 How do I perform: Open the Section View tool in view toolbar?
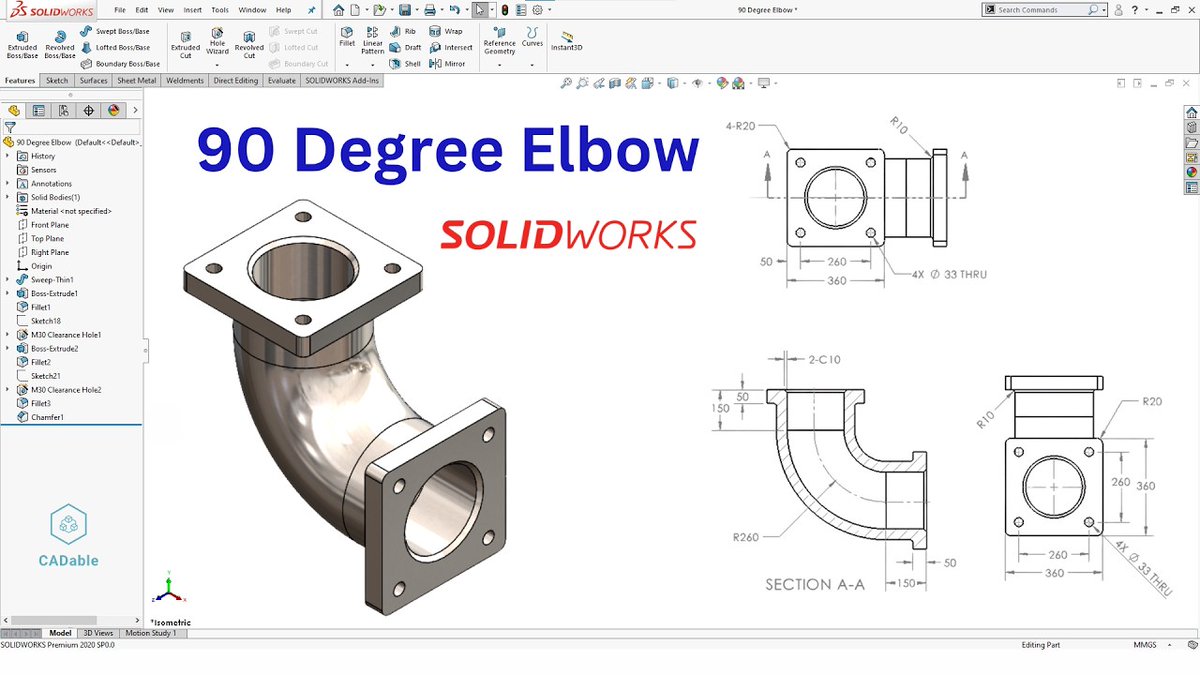click(x=616, y=84)
